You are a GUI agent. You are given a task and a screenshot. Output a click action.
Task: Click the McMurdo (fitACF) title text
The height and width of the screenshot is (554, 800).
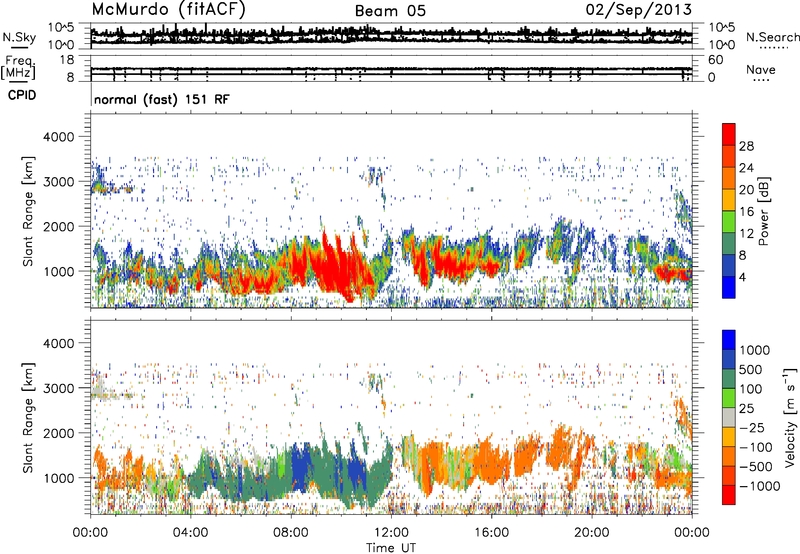168,9
